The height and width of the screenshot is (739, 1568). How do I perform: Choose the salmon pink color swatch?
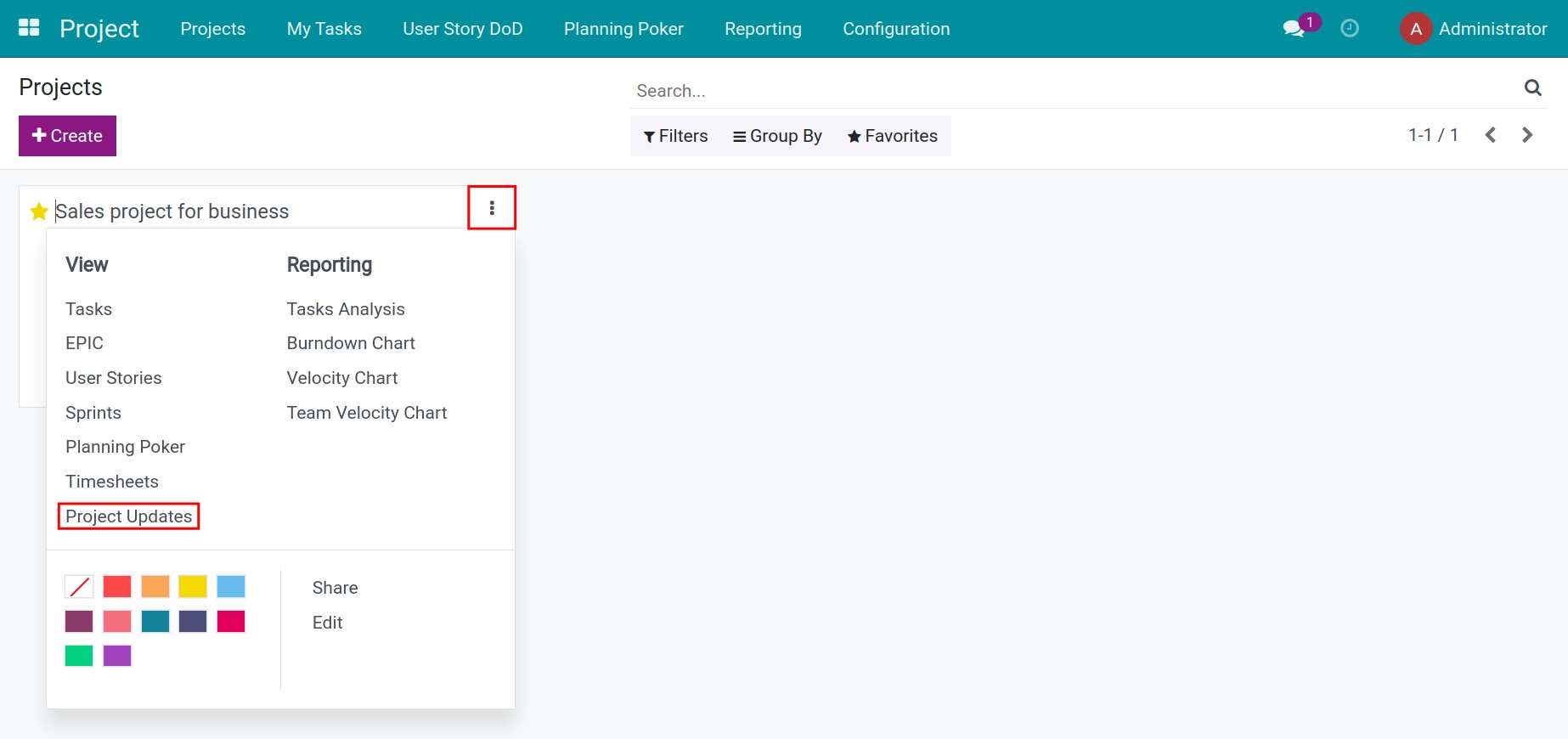(117, 622)
